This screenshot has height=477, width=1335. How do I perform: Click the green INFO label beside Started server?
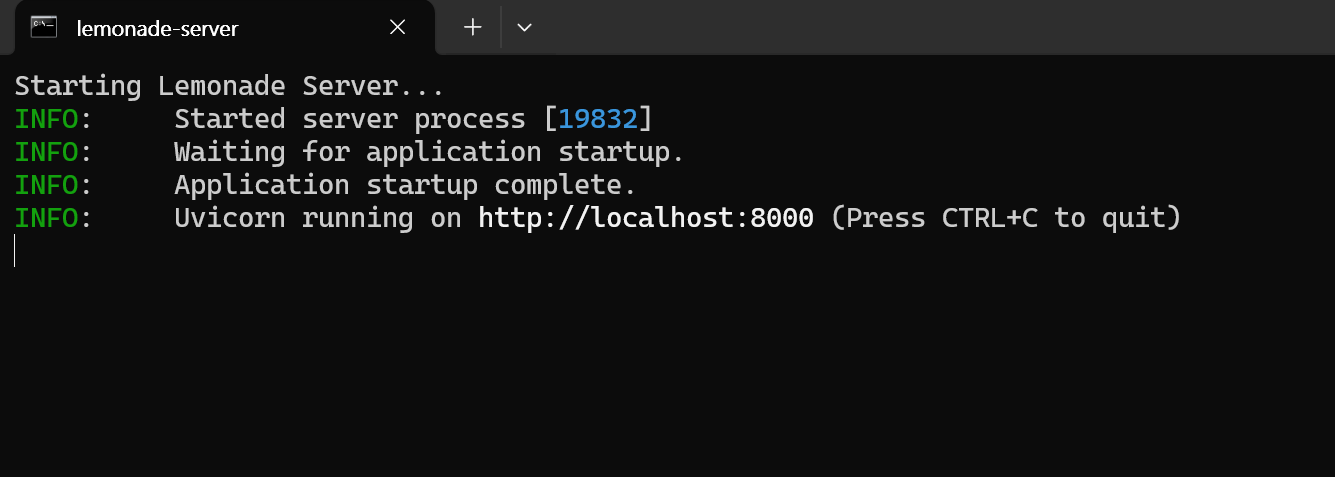click(47, 119)
